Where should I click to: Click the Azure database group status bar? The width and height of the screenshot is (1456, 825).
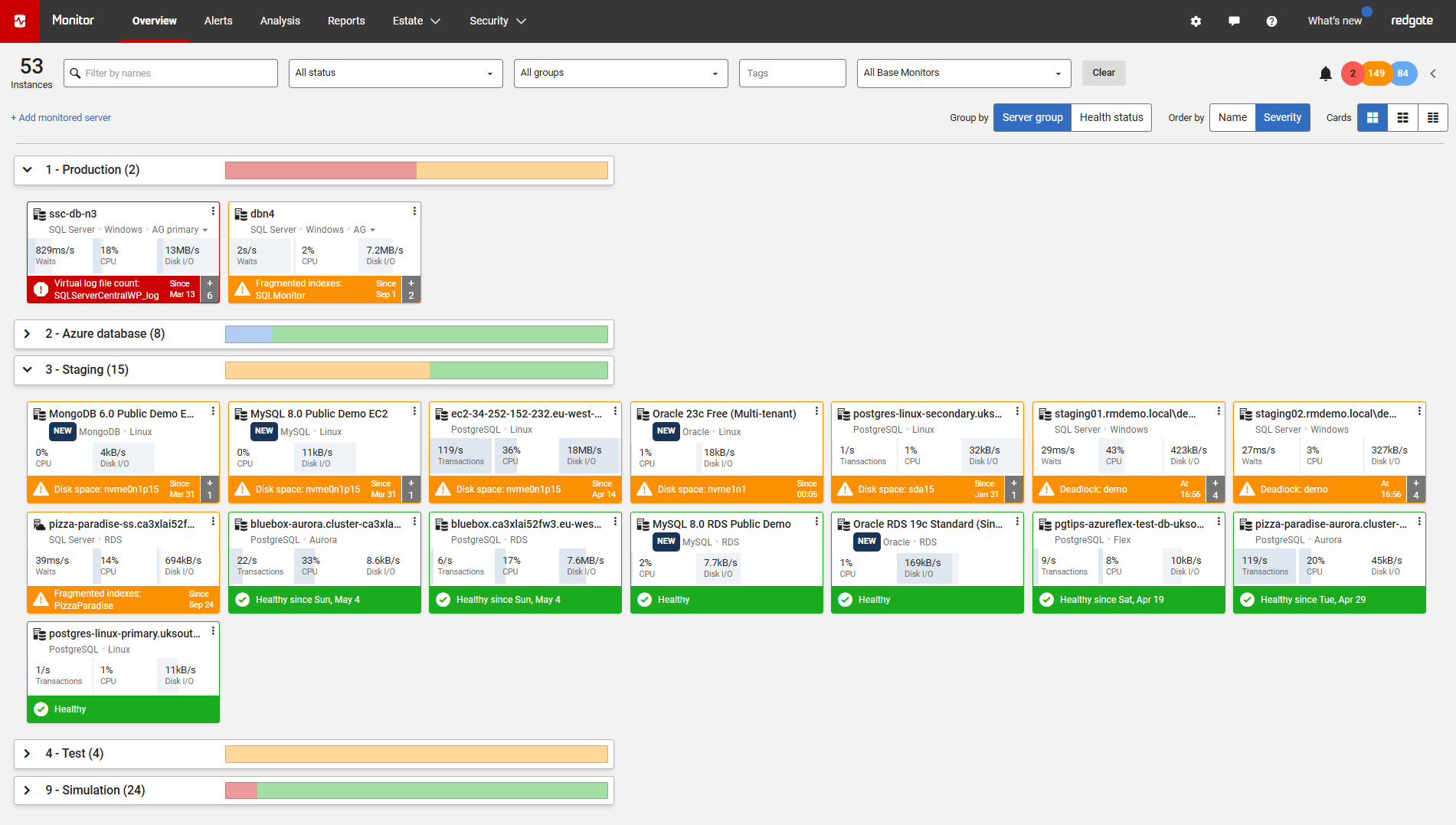(417, 334)
